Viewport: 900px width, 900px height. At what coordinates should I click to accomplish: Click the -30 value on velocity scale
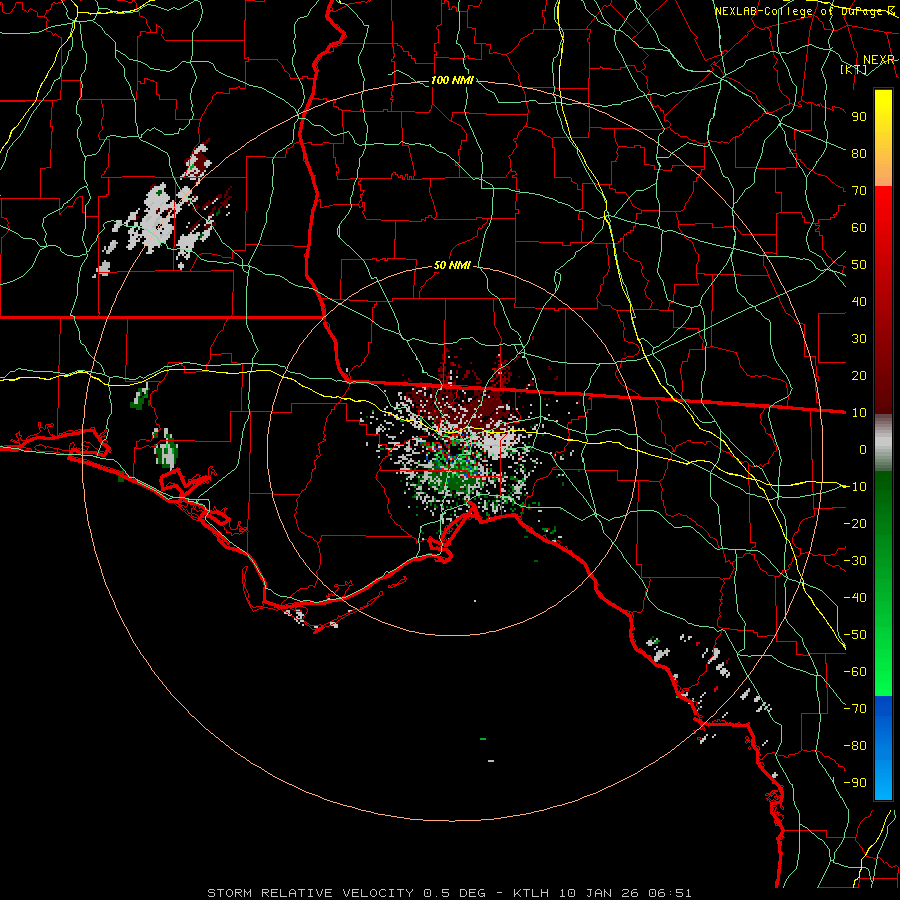pos(855,561)
